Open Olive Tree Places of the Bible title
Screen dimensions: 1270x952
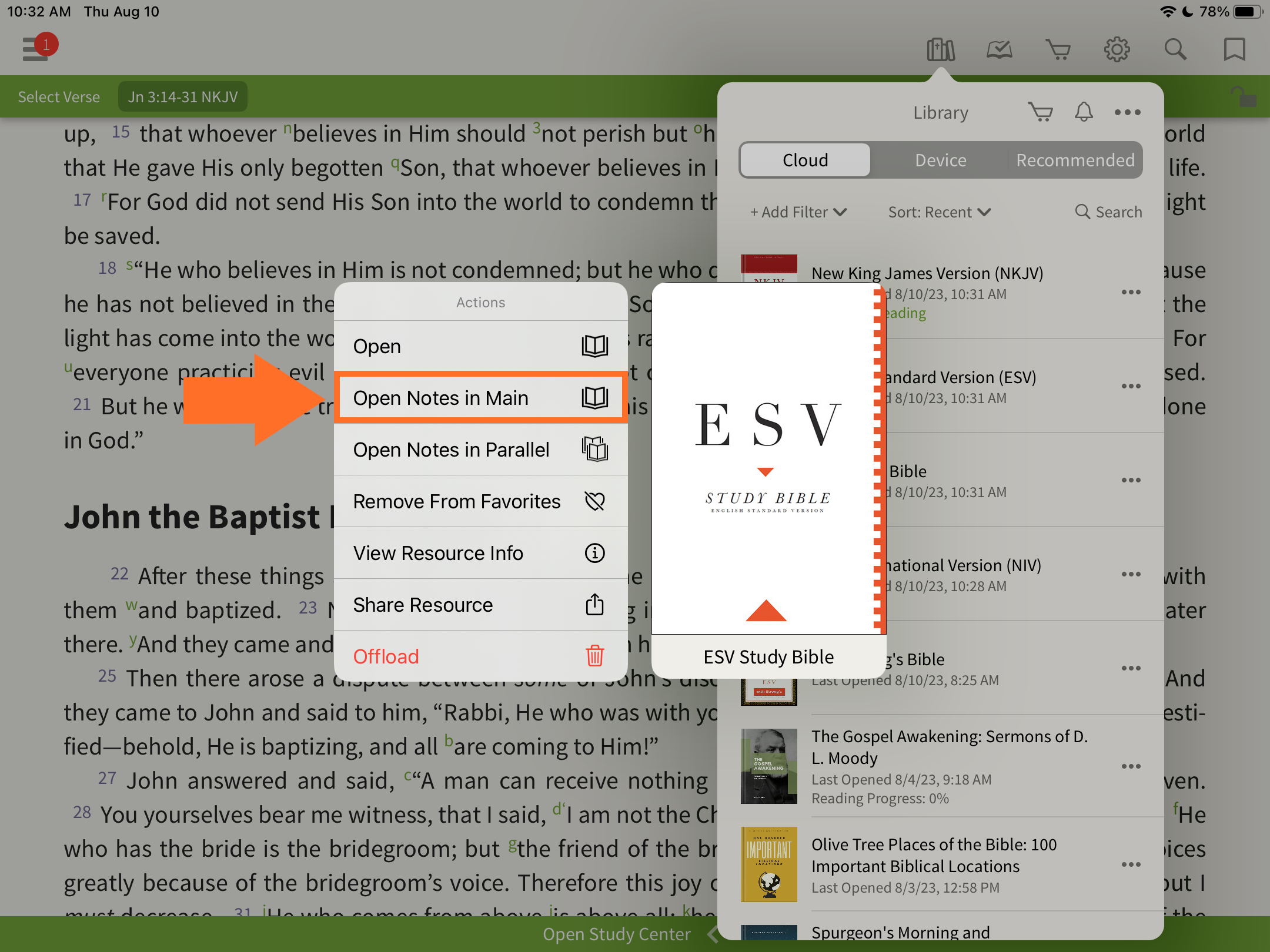pos(934,855)
